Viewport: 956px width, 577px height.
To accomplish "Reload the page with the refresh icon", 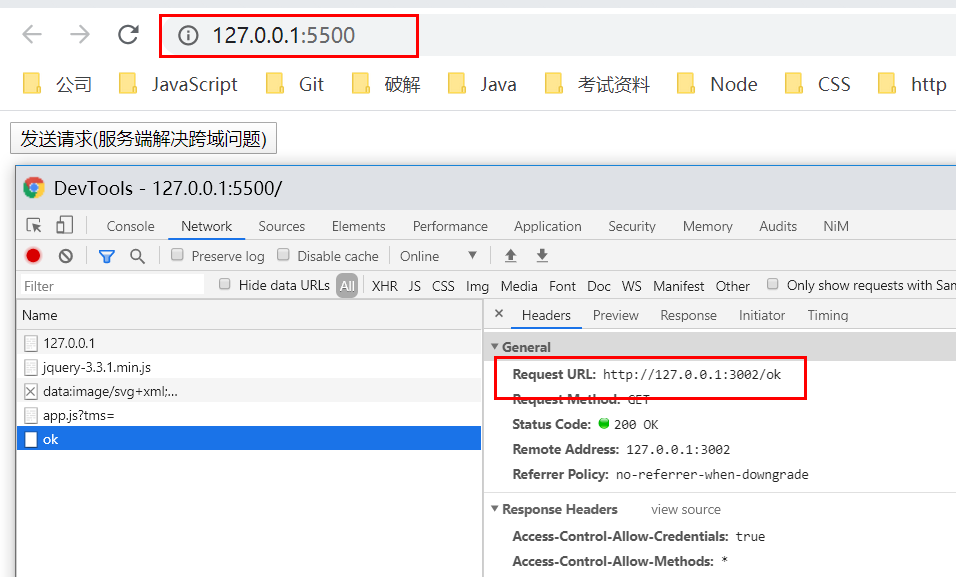I will pos(128,35).
